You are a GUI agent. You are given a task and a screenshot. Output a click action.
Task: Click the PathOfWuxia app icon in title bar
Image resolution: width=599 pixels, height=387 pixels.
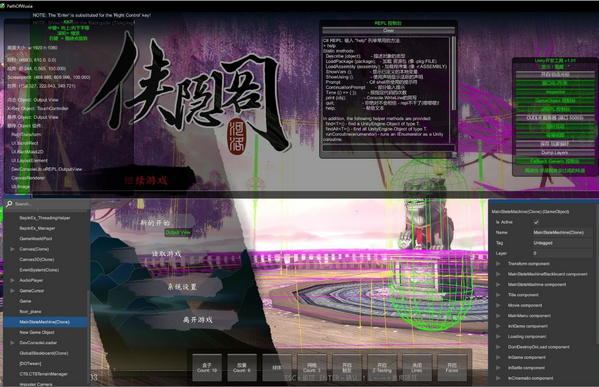pyautogui.click(x=3, y=6)
